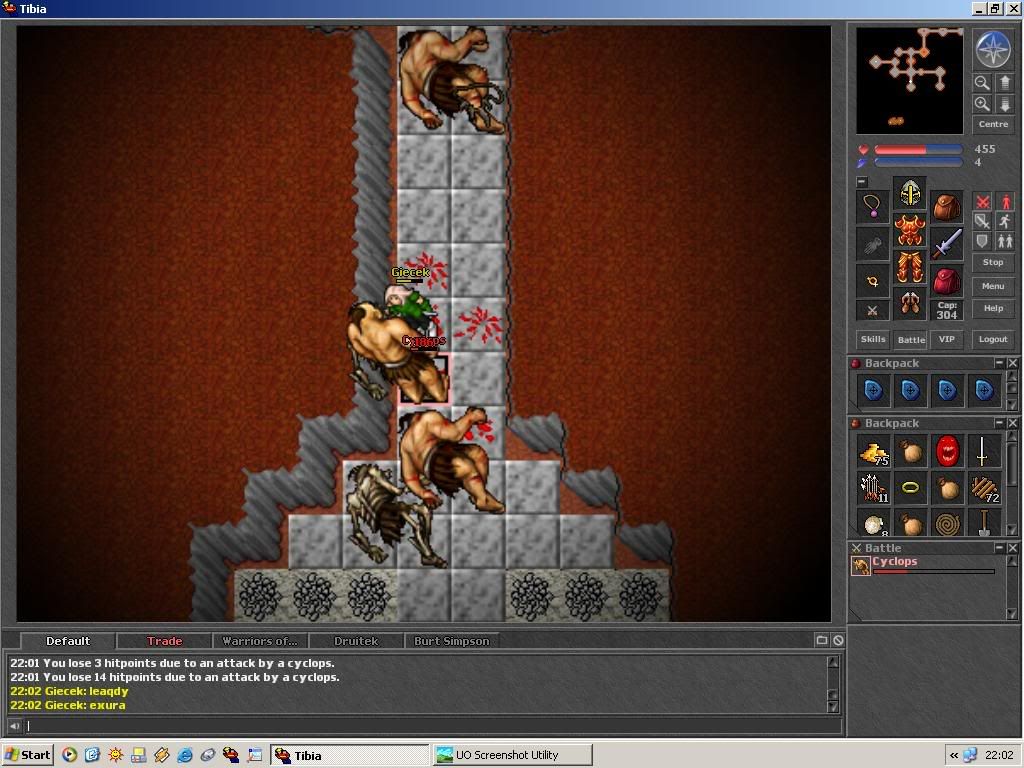Click the Logout button
This screenshot has height=768, width=1024.
click(993, 339)
